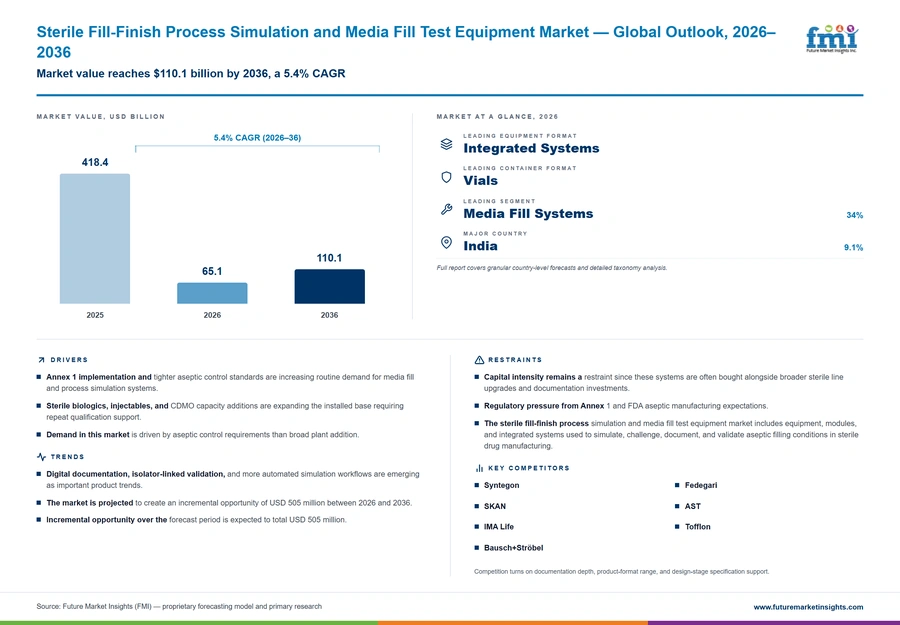Click the Drivers section heading
Image resolution: width=900 pixels, height=625 pixels.
point(69,360)
